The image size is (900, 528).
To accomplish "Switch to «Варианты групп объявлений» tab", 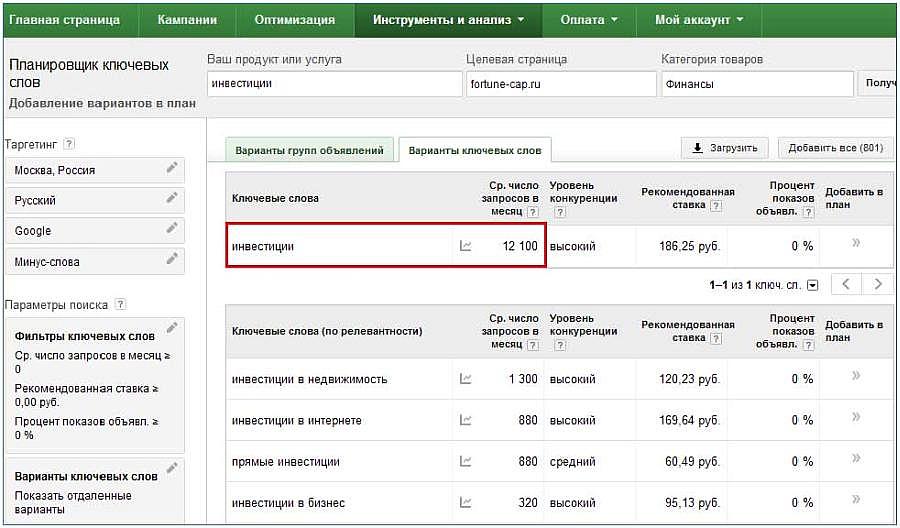I will point(309,150).
